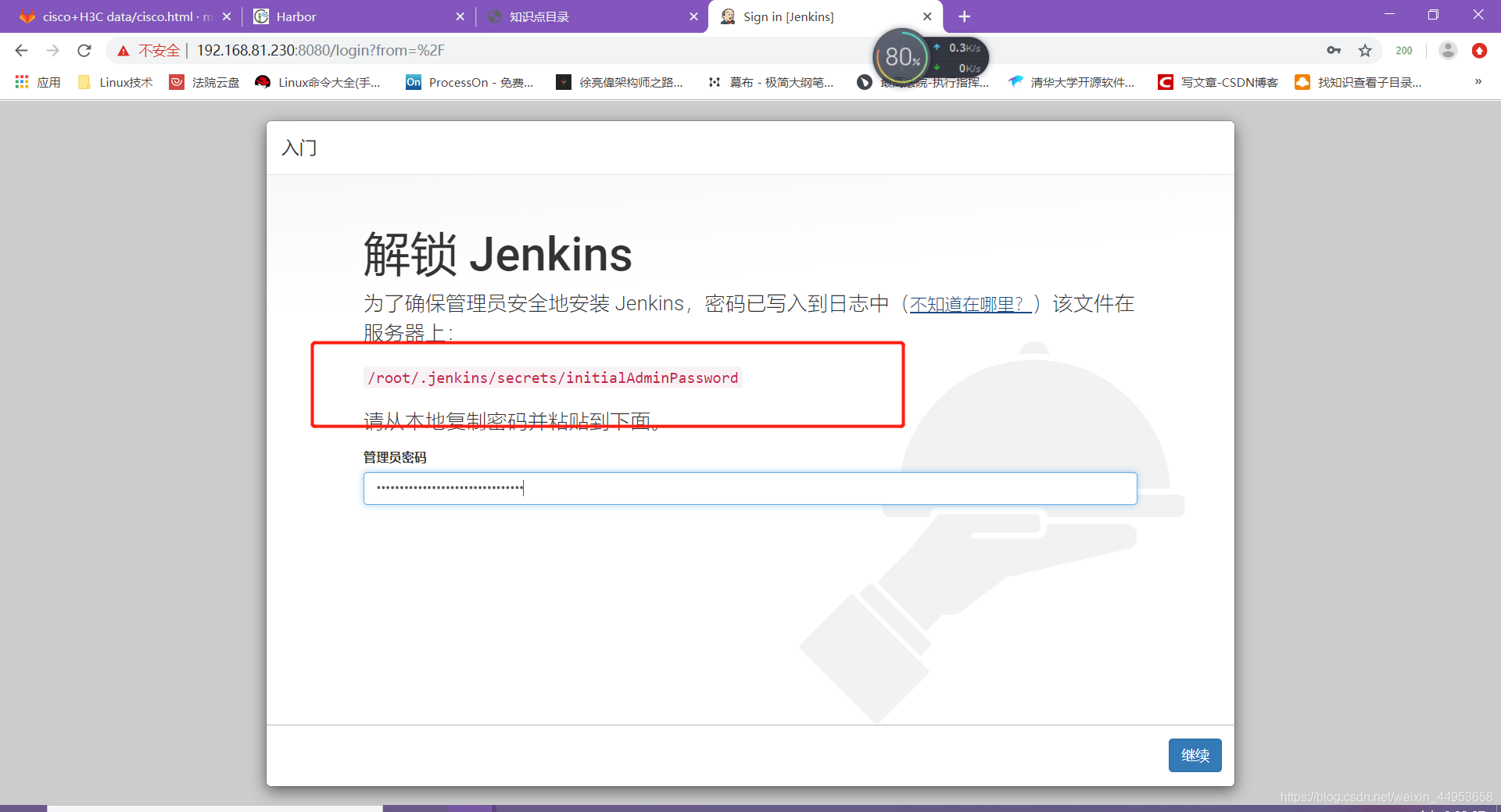Screen dimensions: 1501x812
Task: Click the red browser update icon
Action: point(1479,51)
